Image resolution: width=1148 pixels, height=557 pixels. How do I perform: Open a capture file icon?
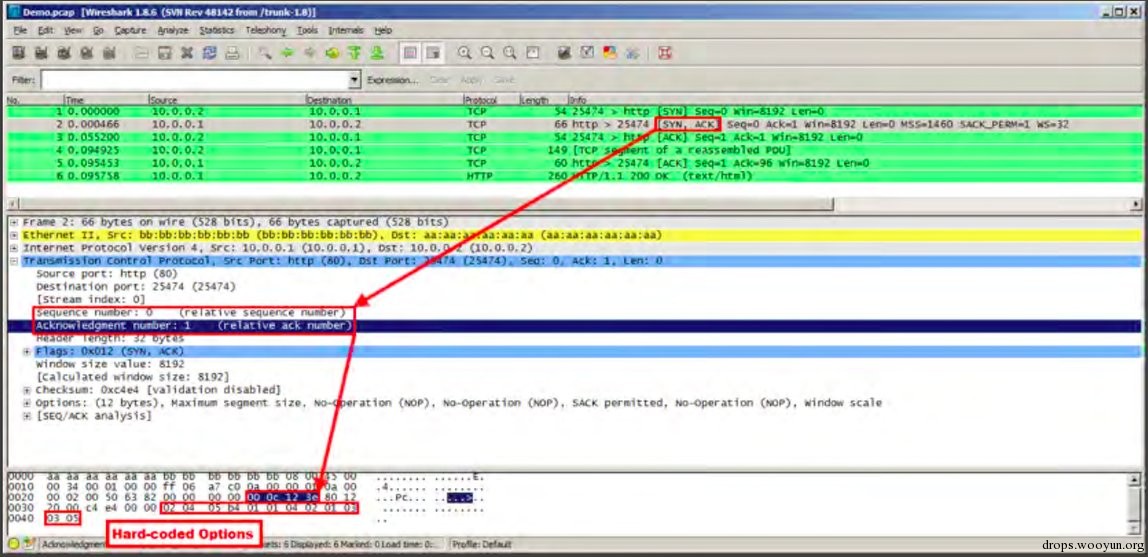point(142,53)
